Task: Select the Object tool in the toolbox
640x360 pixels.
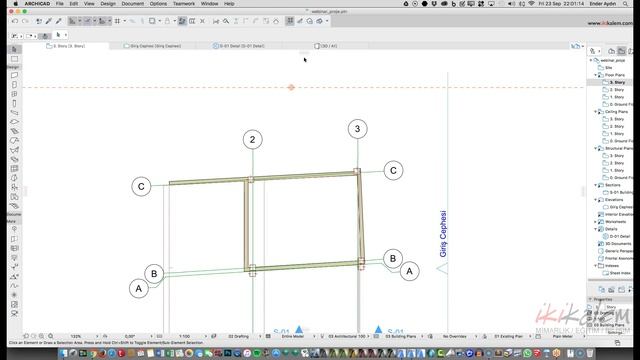Action: click(14, 187)
